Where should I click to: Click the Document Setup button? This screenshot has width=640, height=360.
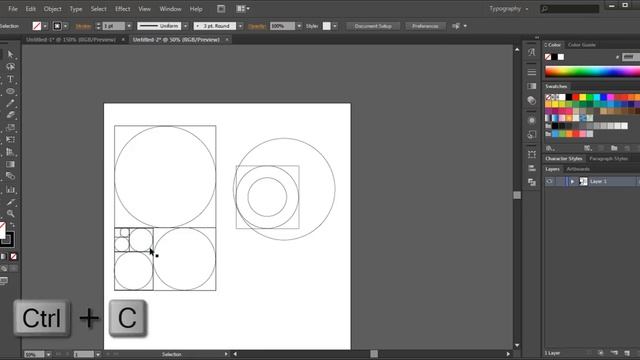(x=373, y=26)
